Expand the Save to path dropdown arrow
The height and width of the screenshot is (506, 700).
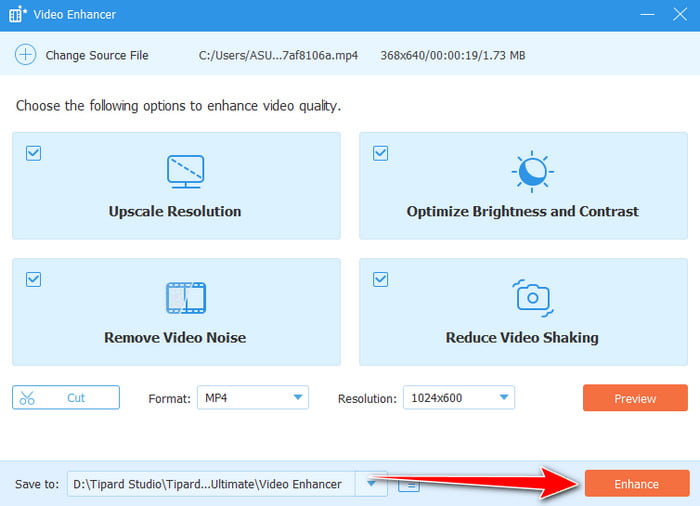pyautogui.click(x=372, y=484)
